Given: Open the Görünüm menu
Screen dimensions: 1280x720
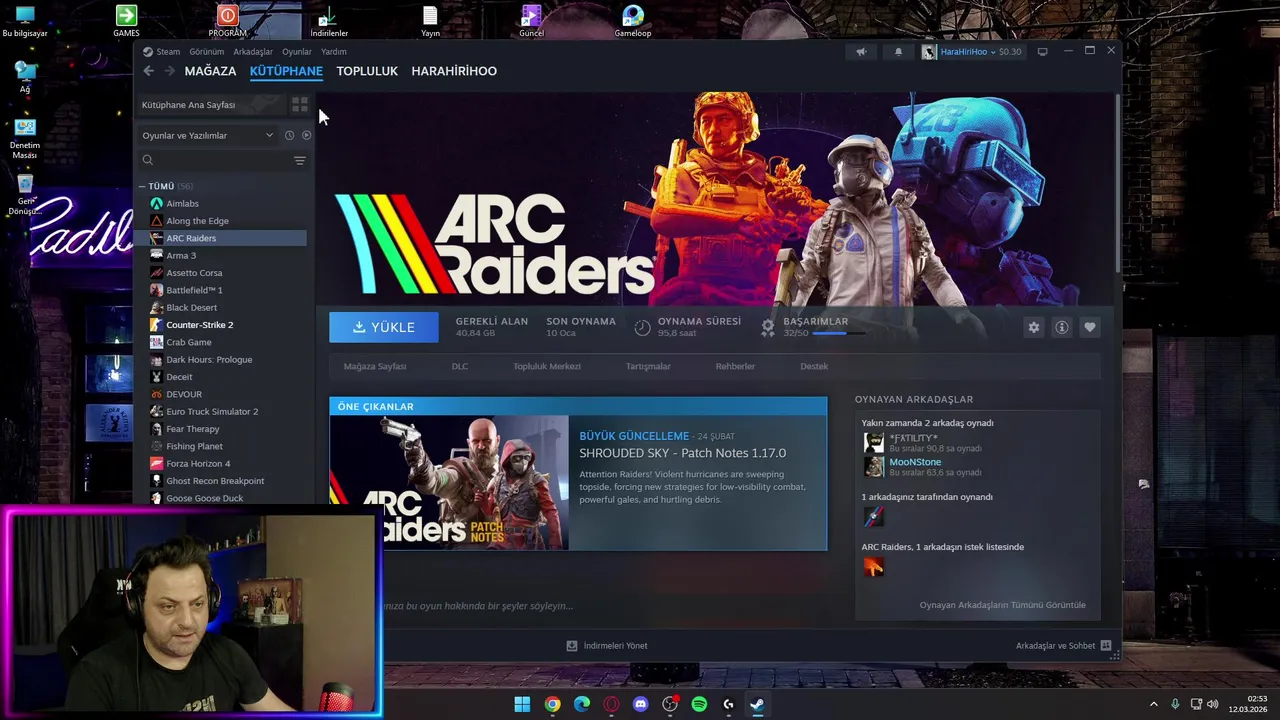Looking at the screenshot, I should pos(207,52).
